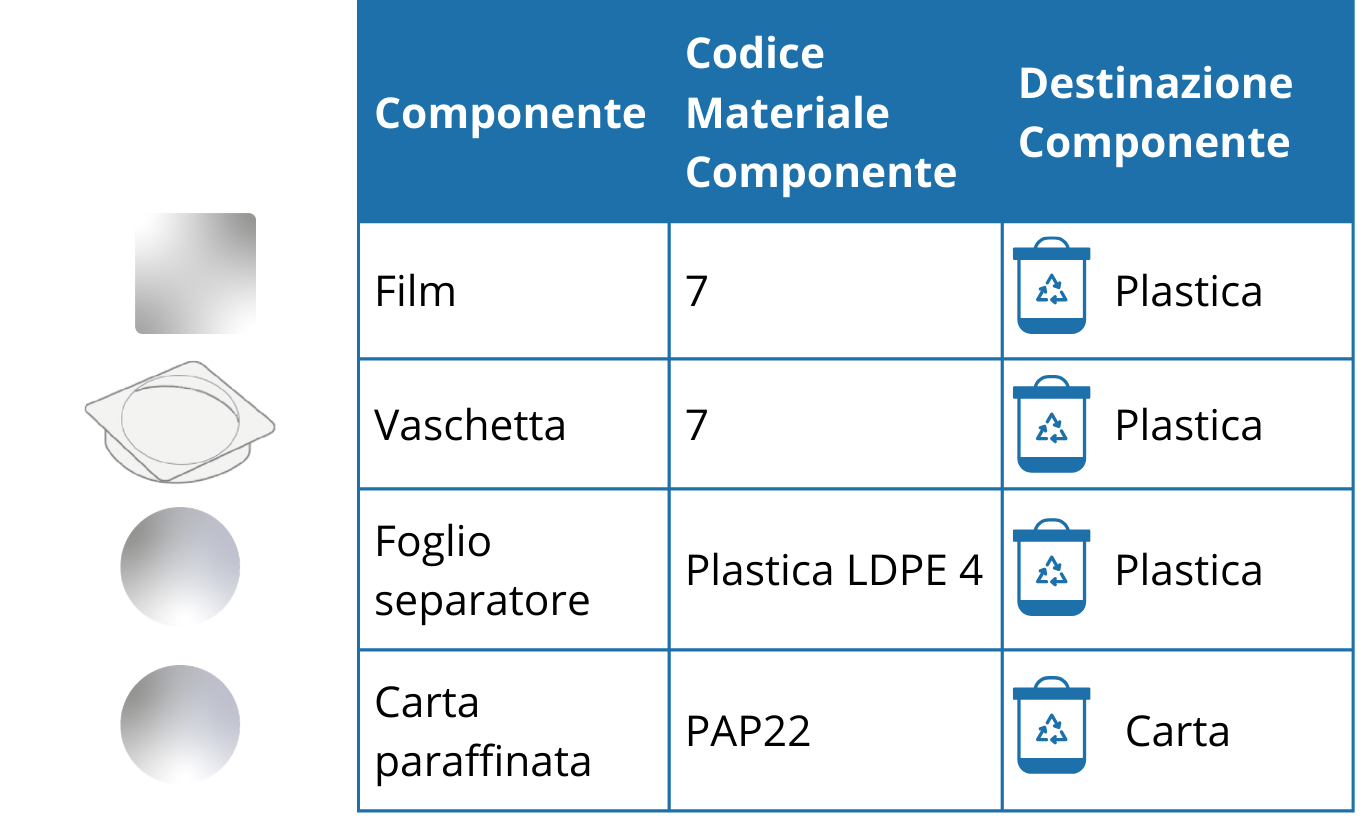Click the recycling bin icon in Vaschetta row
Screen dimensions: 1366x822
(x=1051, y=424)
